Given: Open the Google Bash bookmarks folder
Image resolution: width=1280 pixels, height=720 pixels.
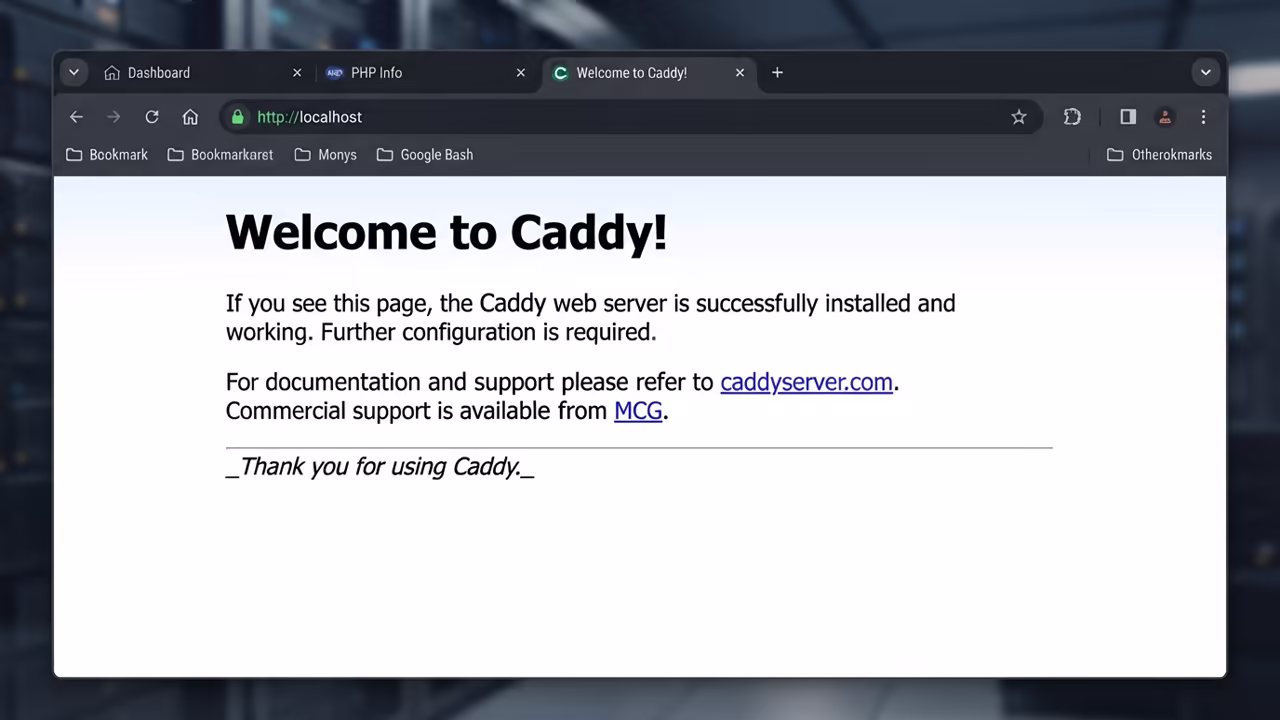Looking at the screenshot, I should point(425,155).
